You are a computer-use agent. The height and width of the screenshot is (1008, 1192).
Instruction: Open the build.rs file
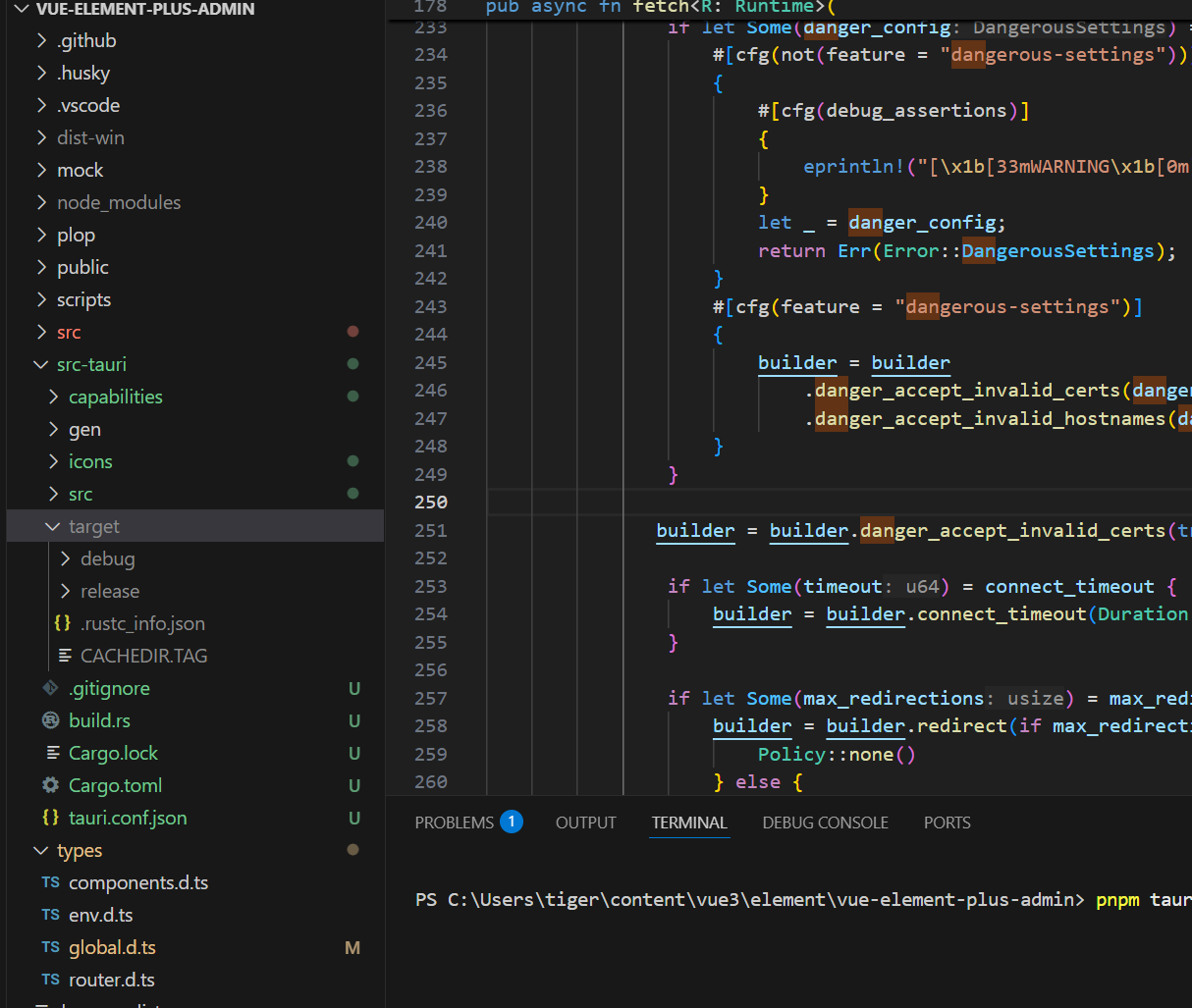tap(99, 720)
